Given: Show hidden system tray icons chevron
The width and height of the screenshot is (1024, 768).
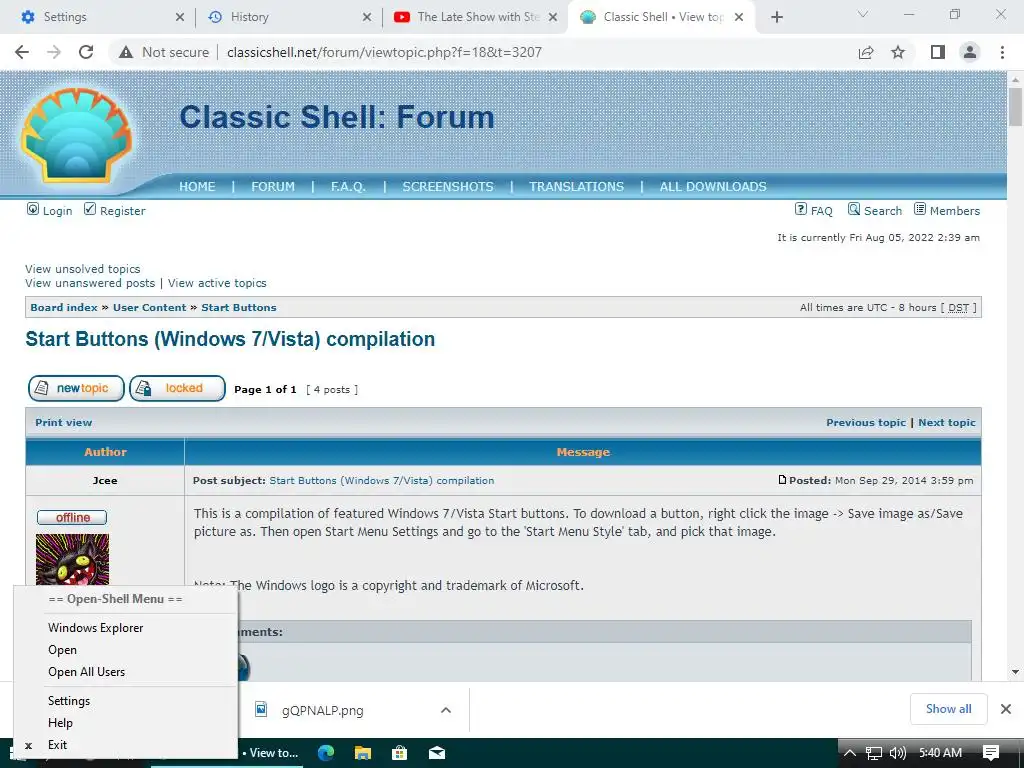Looking at the screenshot, I should click(x=850, y=753).
